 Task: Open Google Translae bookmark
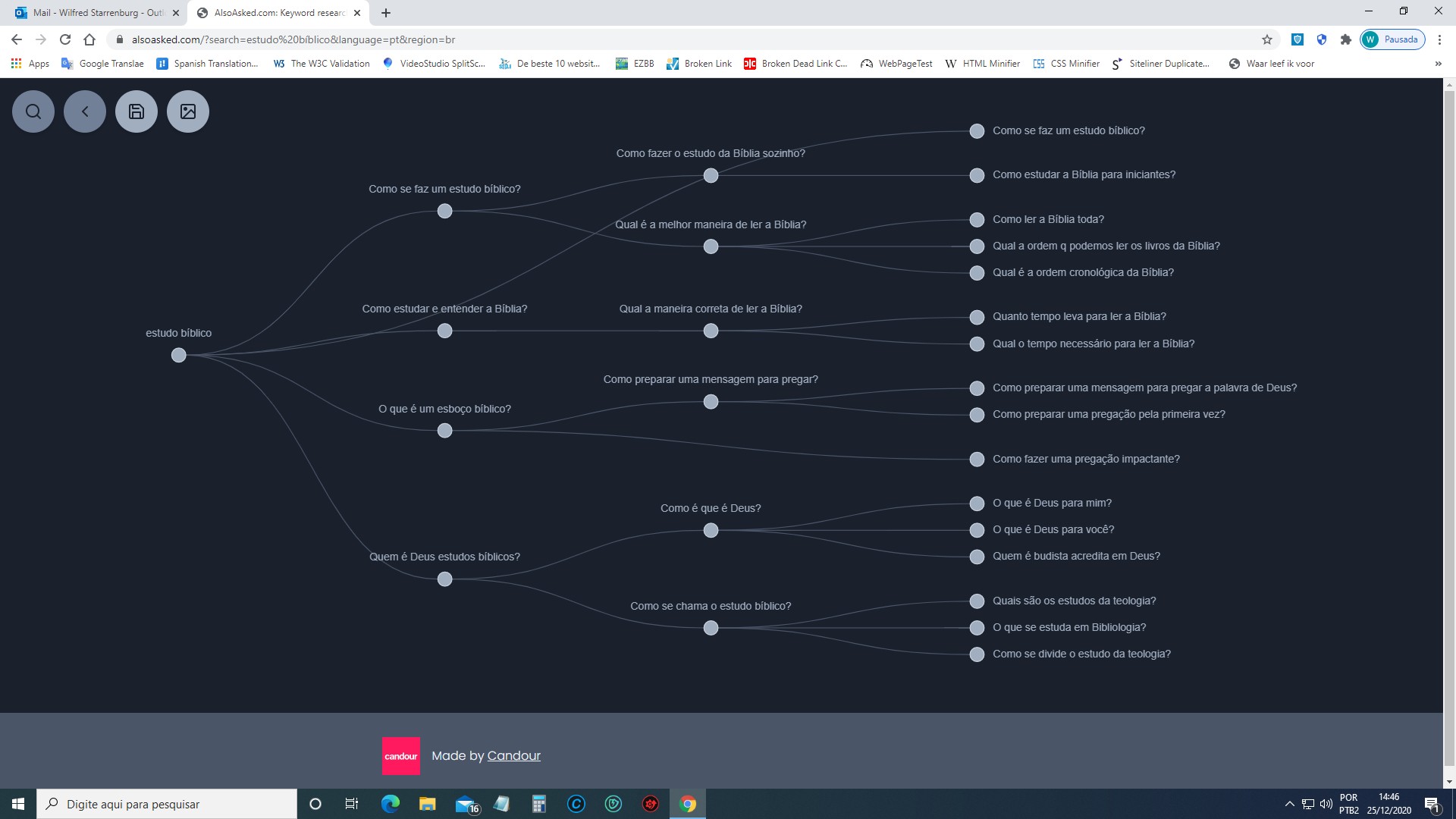coord(102,64)
